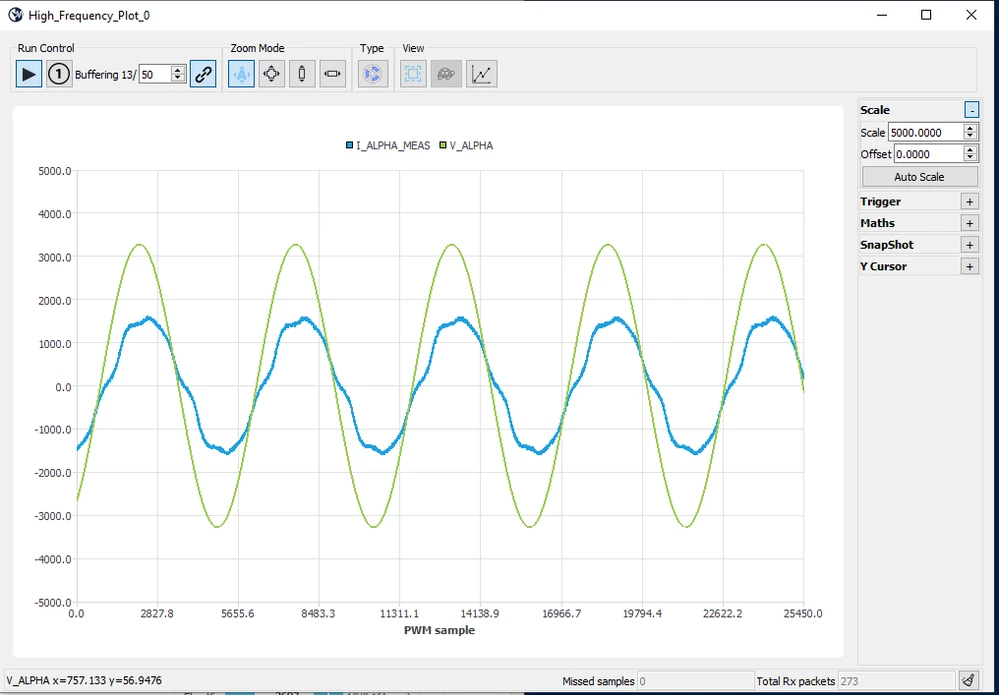
Task: Click the Trigger section title
Action: point(880,202)
